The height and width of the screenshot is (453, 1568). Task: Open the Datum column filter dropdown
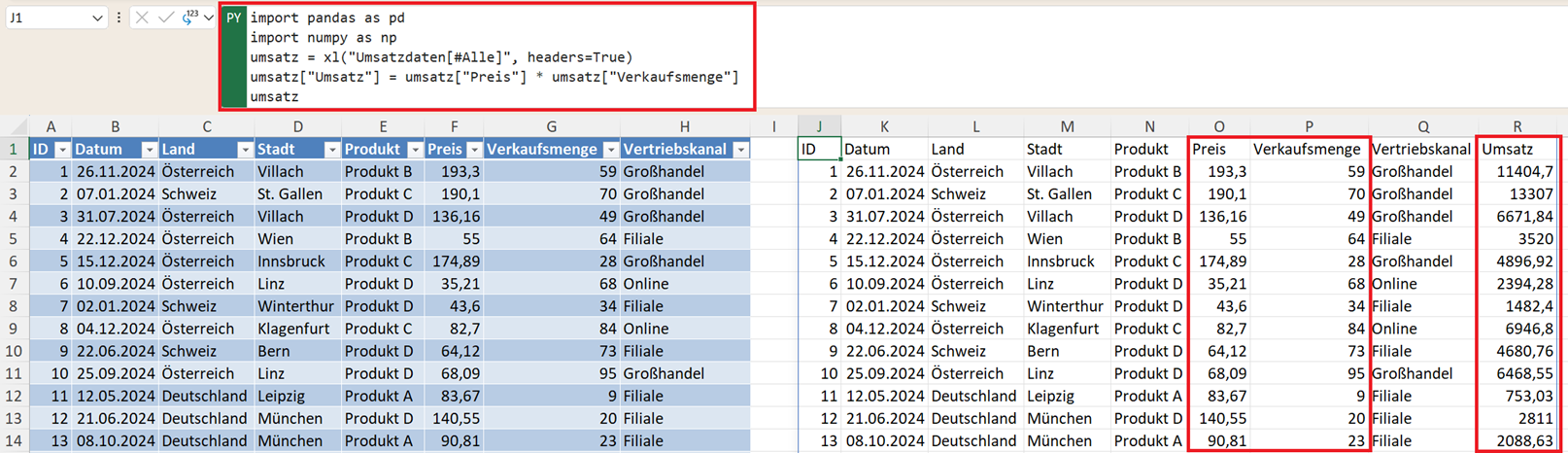pyautogui.click(x=149, y=150)
